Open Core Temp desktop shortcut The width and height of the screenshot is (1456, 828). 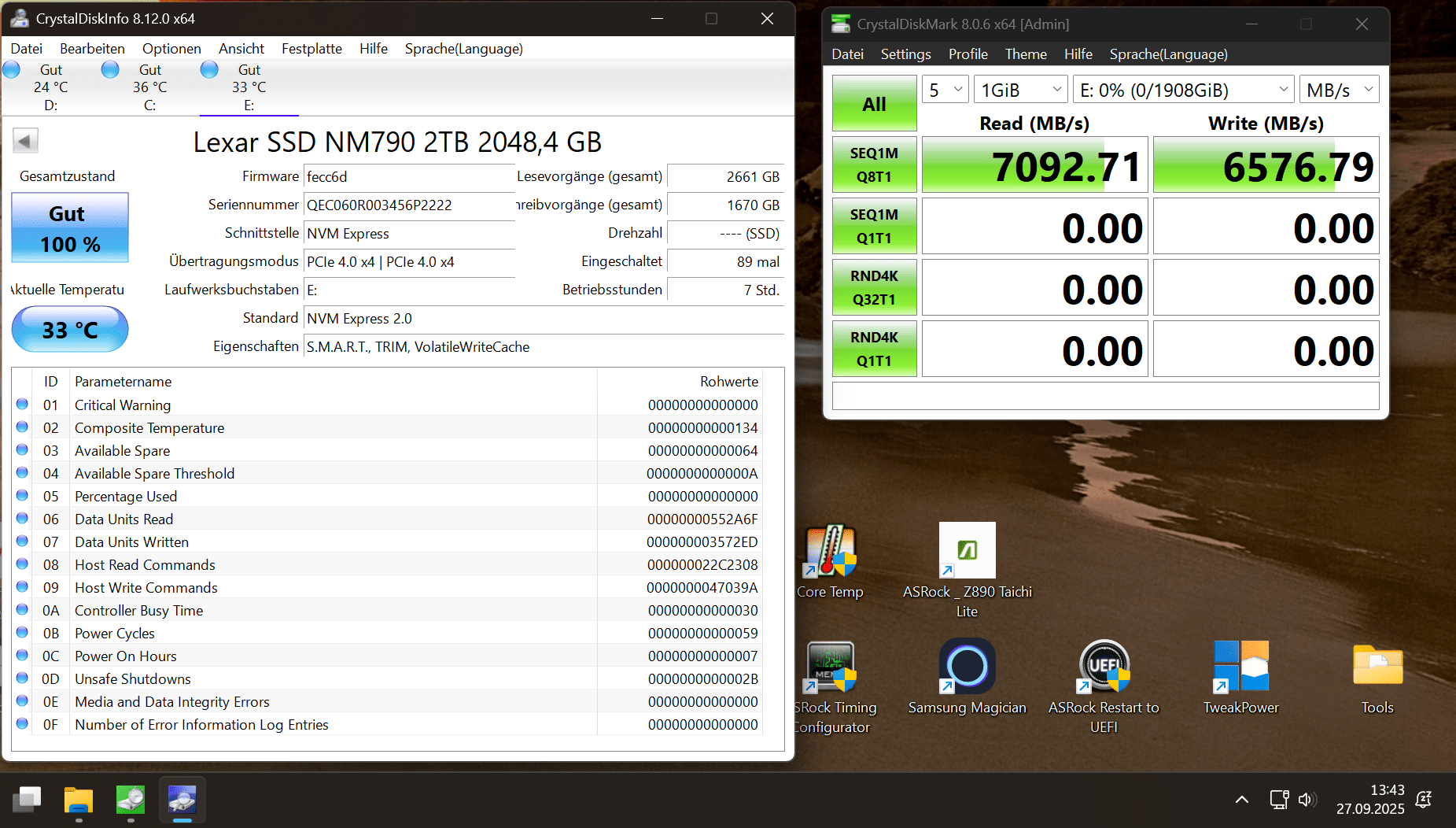click(830, 562)
